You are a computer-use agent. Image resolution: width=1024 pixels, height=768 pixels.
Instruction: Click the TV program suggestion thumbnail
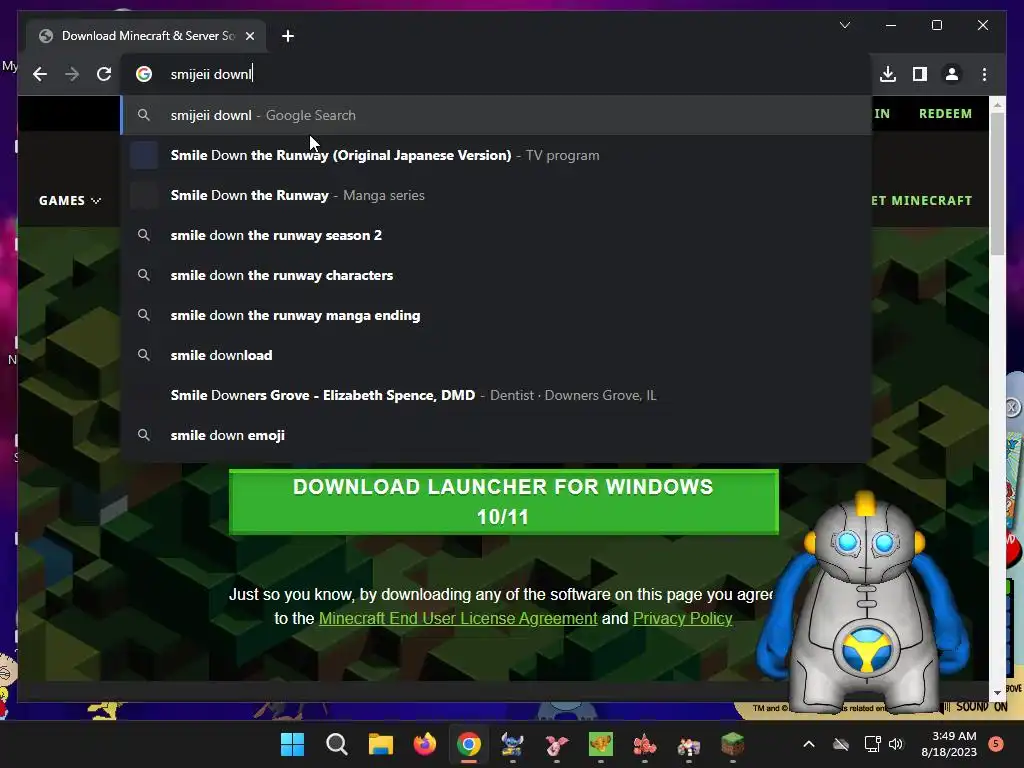[144, 155]
